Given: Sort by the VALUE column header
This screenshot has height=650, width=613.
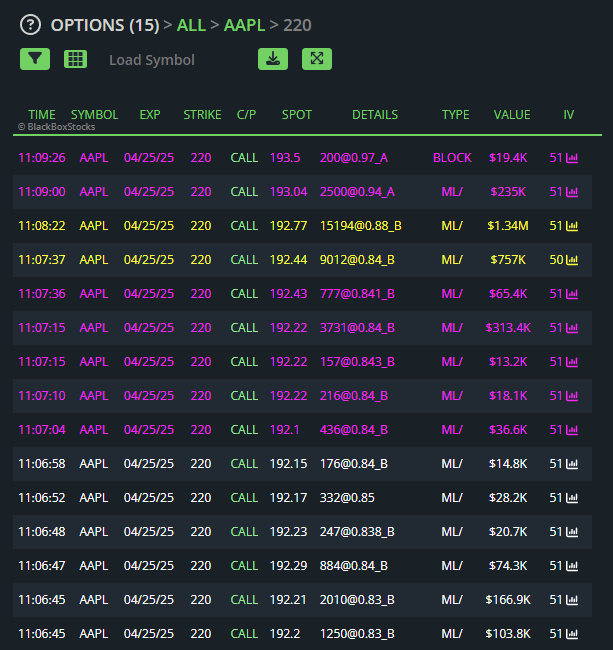Looking at the screenshot, I should click(x=512, y=115).
